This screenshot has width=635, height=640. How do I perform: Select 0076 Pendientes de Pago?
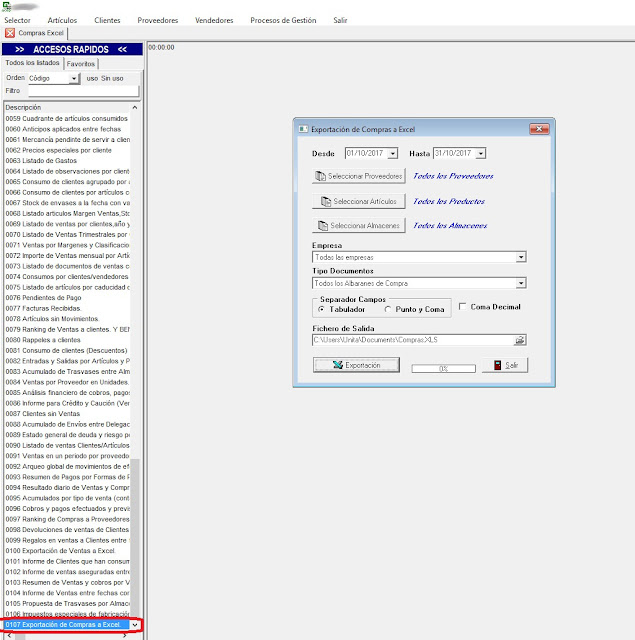pyautogui.click(x=67, y=298)
